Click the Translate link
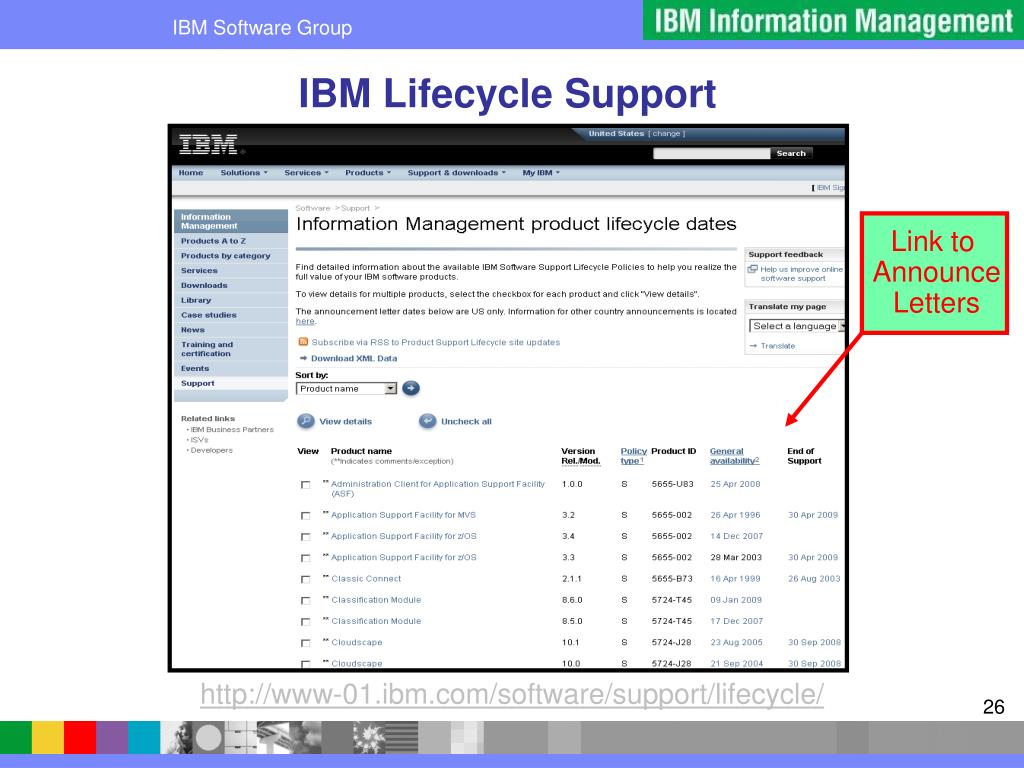1024x768 pixels. point(778,346)
